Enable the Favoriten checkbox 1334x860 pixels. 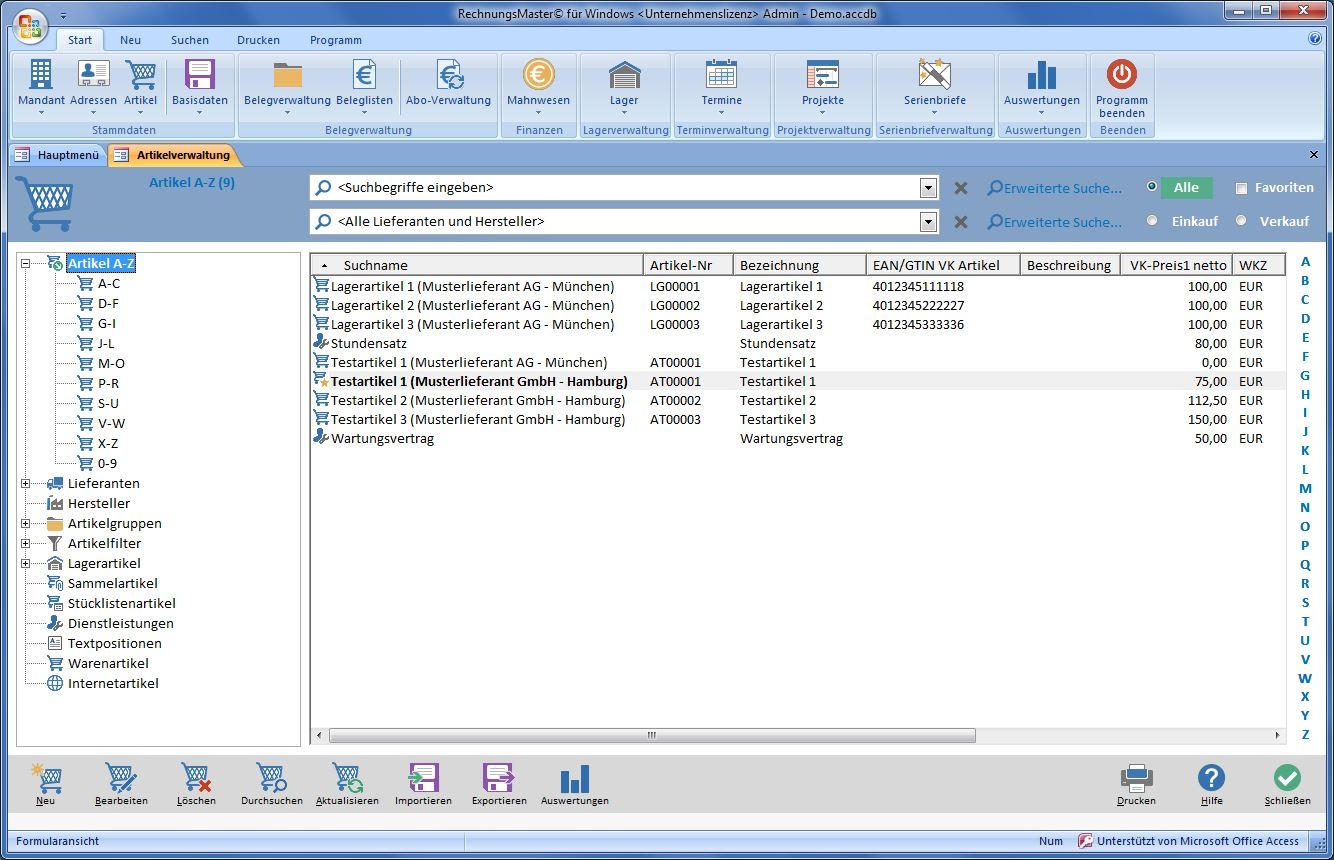1241,188
